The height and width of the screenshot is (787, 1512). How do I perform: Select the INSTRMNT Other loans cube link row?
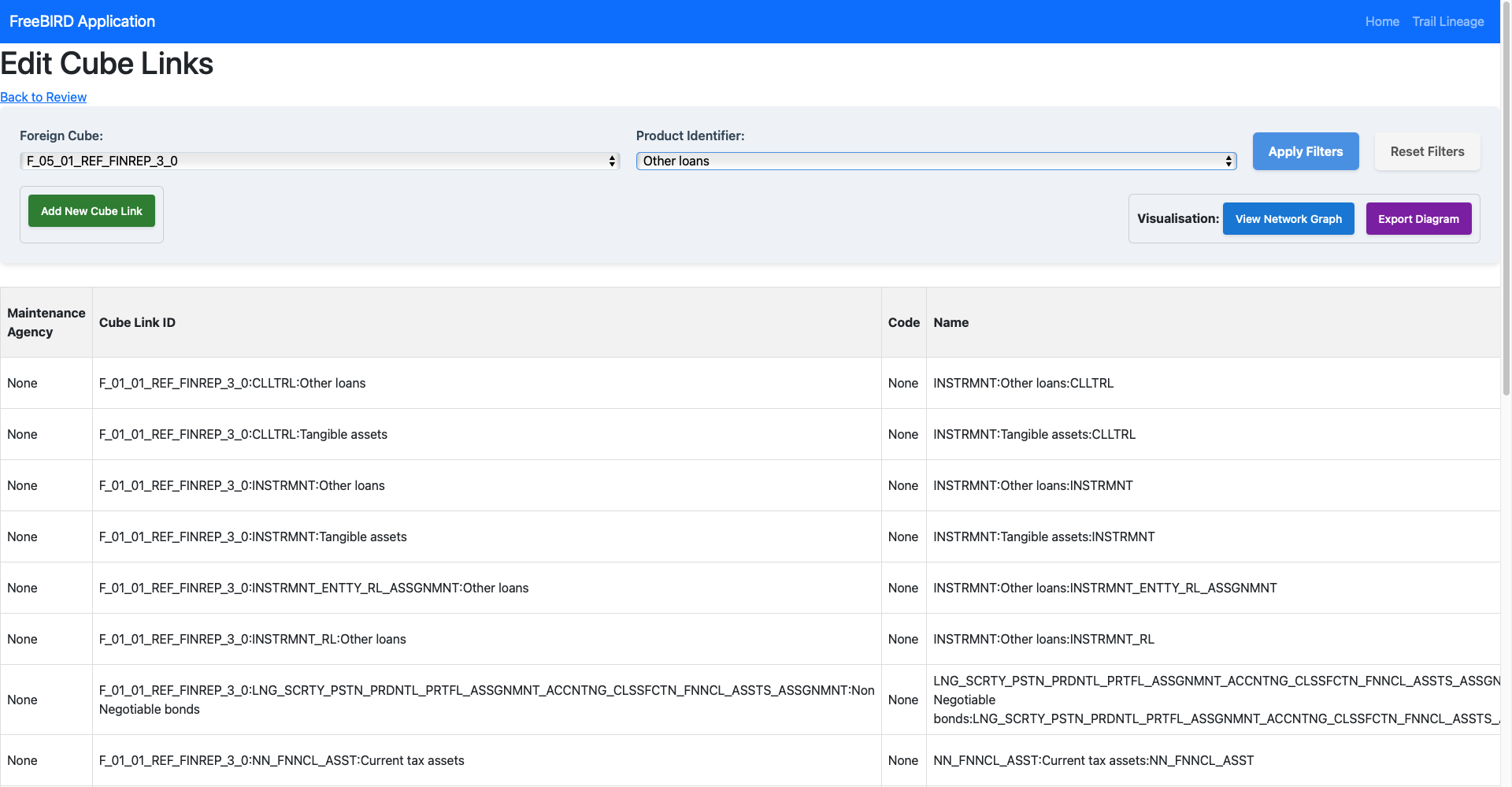[x=242, y=485]
